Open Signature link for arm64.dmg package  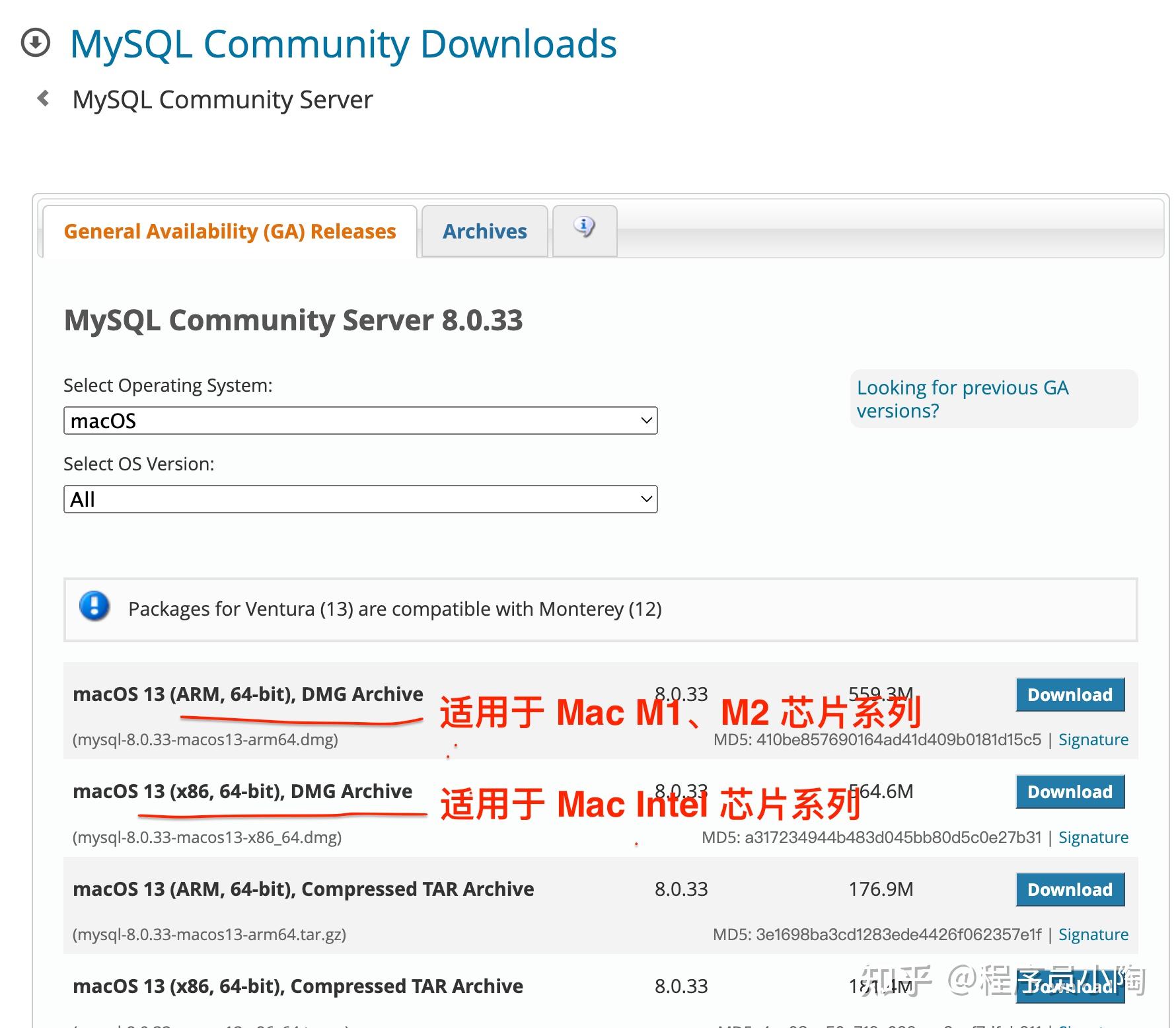tap(1093, 739)
